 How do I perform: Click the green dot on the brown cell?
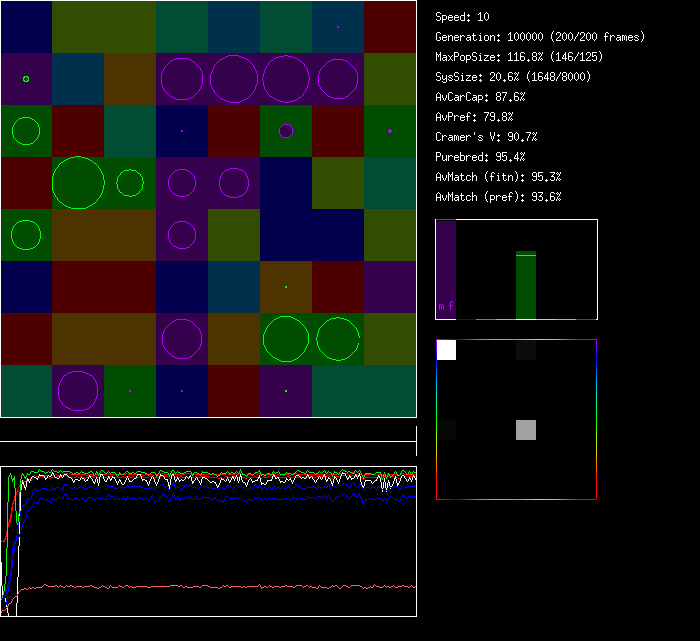[x=286, y=287]
